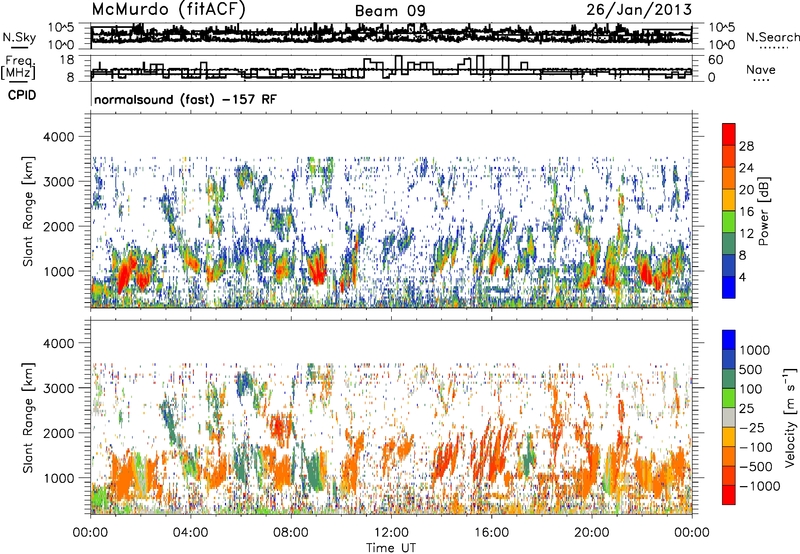The height and width of the screenshot is (554, 800).
Task: Click the 'Time UT' axis title
Action: pyautogui.click(x=391, y=547)
